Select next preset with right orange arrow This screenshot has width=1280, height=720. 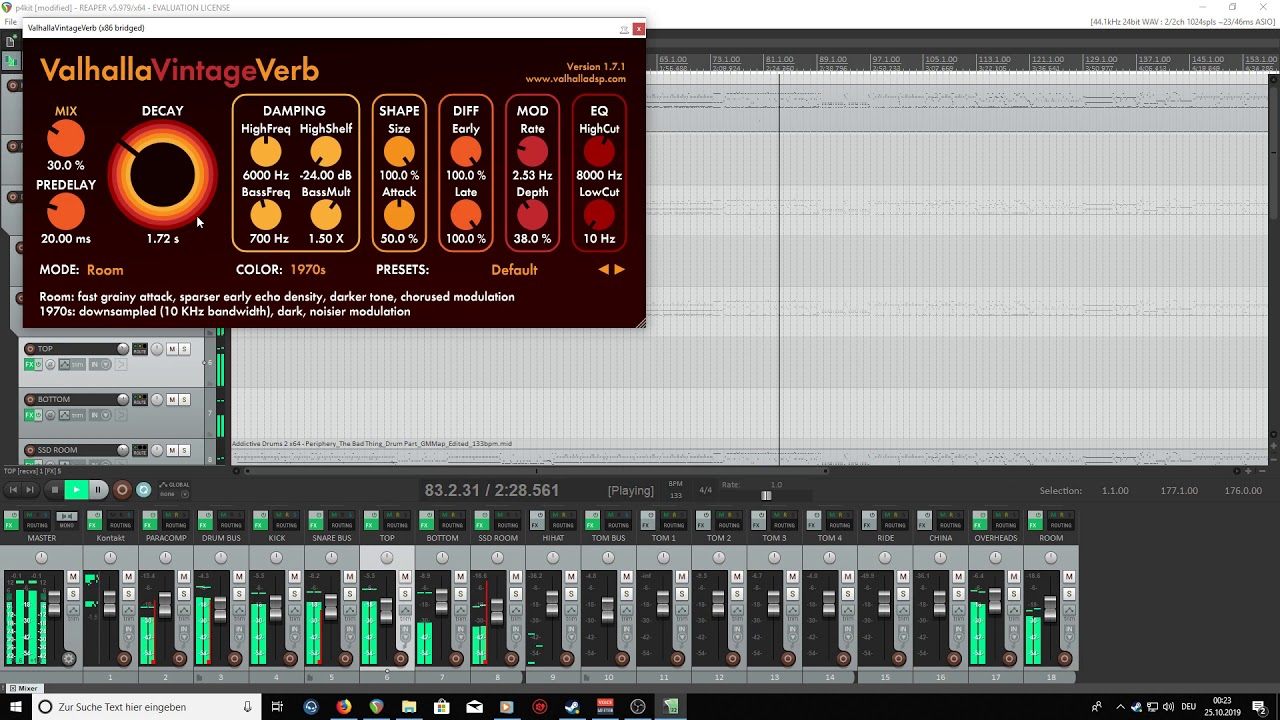coord(620,270)
